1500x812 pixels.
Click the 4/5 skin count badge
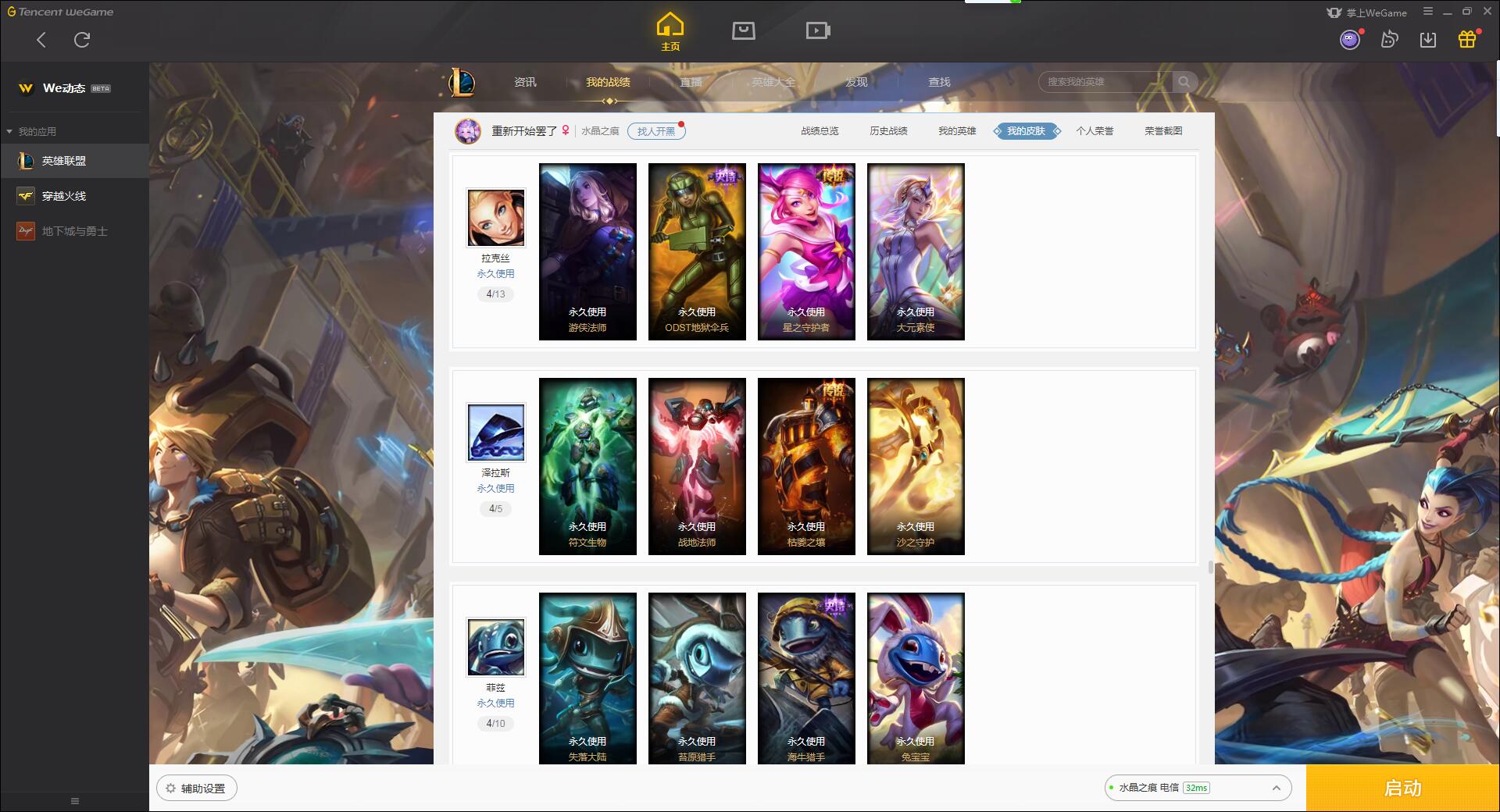(496, 509)
